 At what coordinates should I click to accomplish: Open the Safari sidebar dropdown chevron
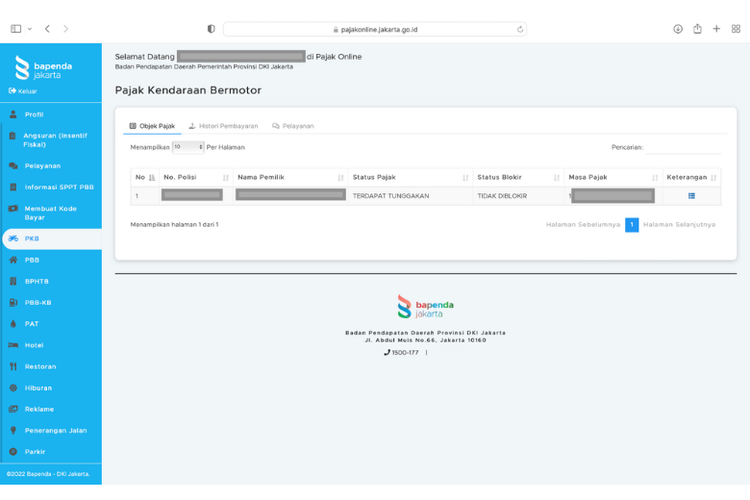coord(30,29)
